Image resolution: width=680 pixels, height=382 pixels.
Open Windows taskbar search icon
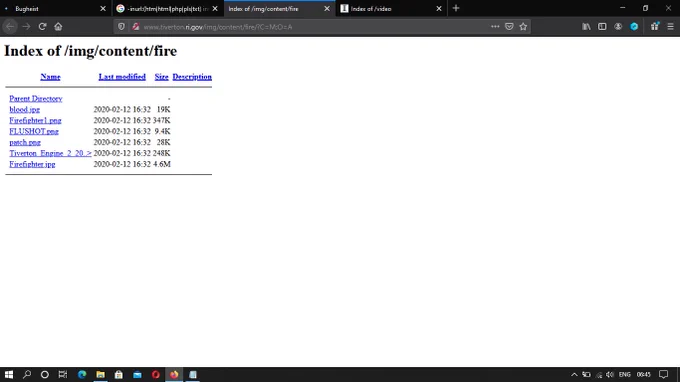click(27, 375)
